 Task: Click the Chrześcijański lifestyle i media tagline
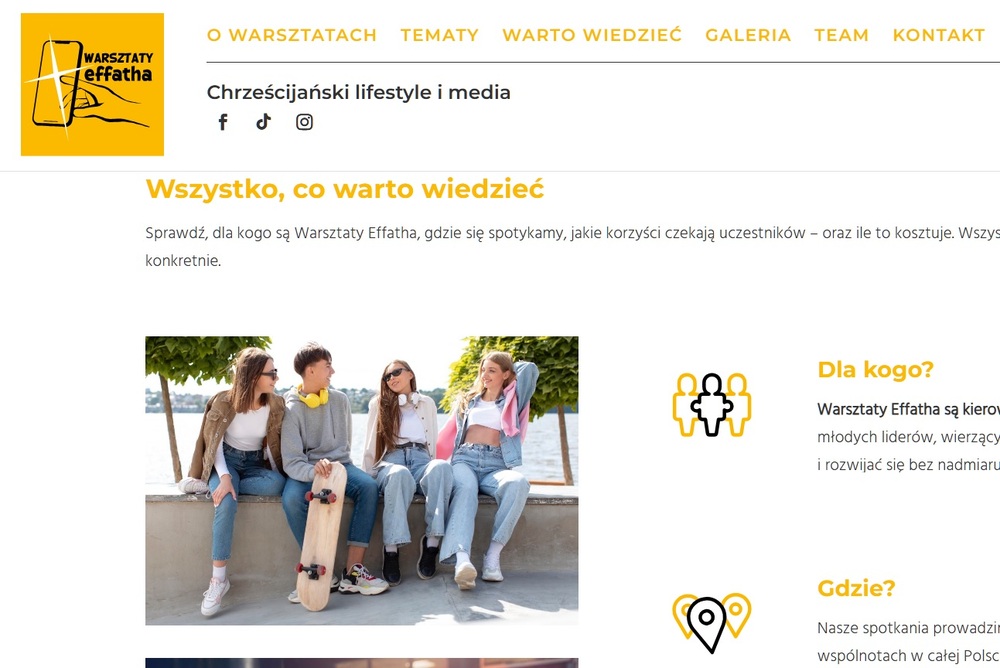358,93
